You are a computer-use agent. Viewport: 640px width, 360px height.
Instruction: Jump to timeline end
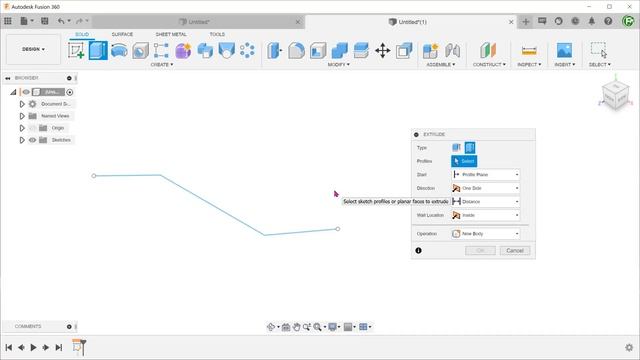coord(59,347)
